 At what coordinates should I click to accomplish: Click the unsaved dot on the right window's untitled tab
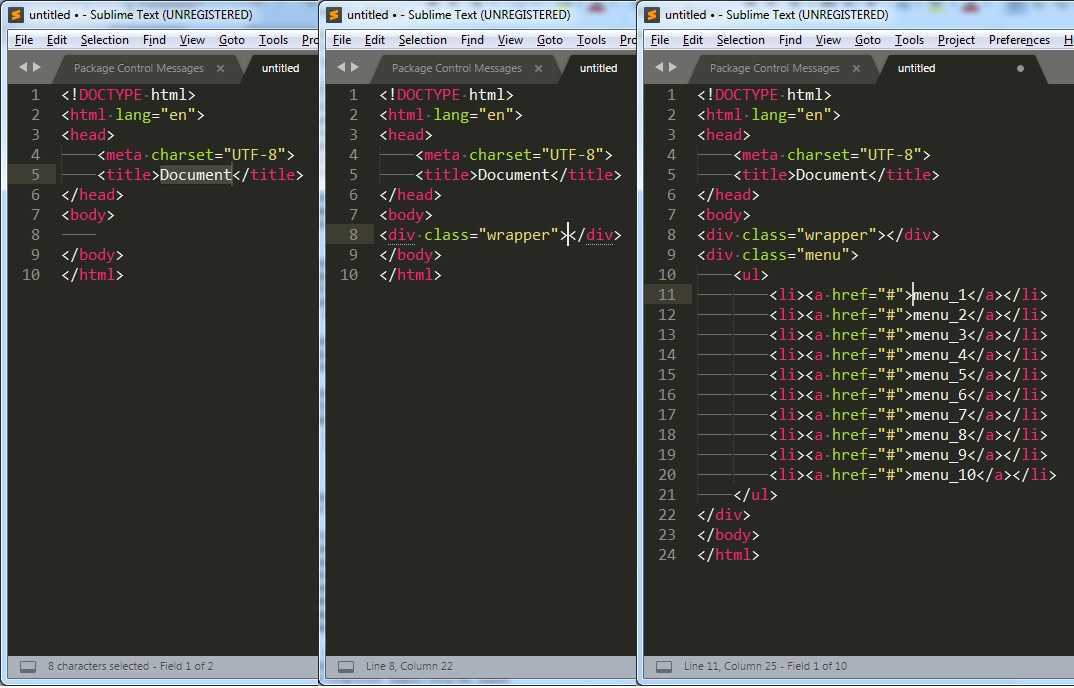pyautogui.click(x=1020, y=69)
